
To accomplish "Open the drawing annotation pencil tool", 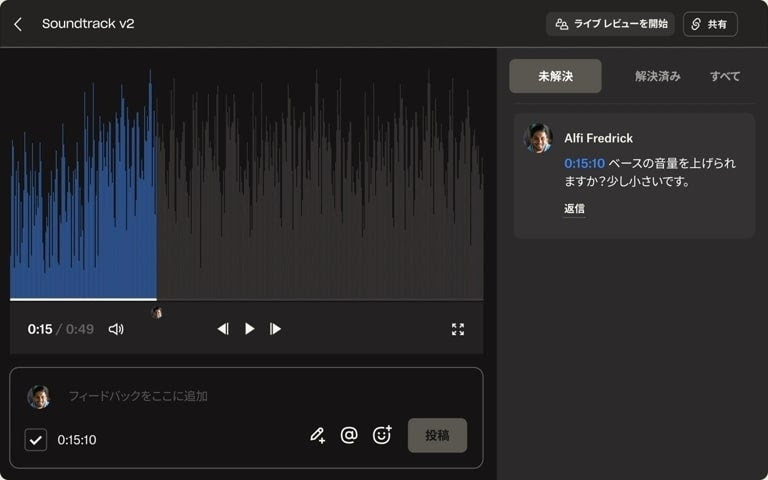I will click(x=317, y=435).
